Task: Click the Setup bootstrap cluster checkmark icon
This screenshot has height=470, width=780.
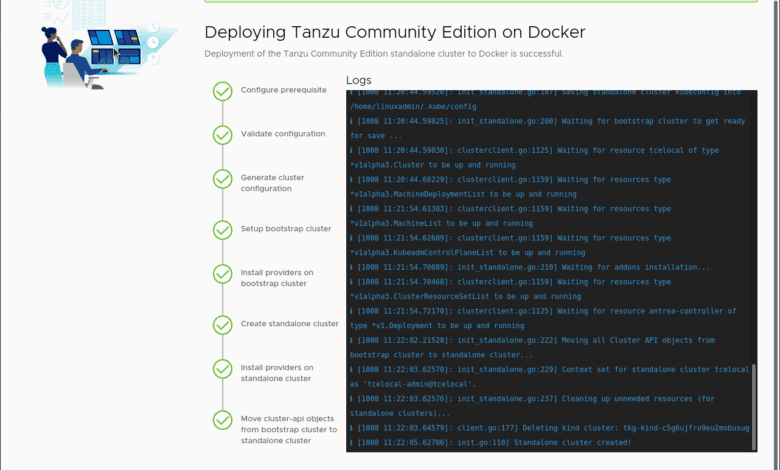Action: (x=222, y=230)
